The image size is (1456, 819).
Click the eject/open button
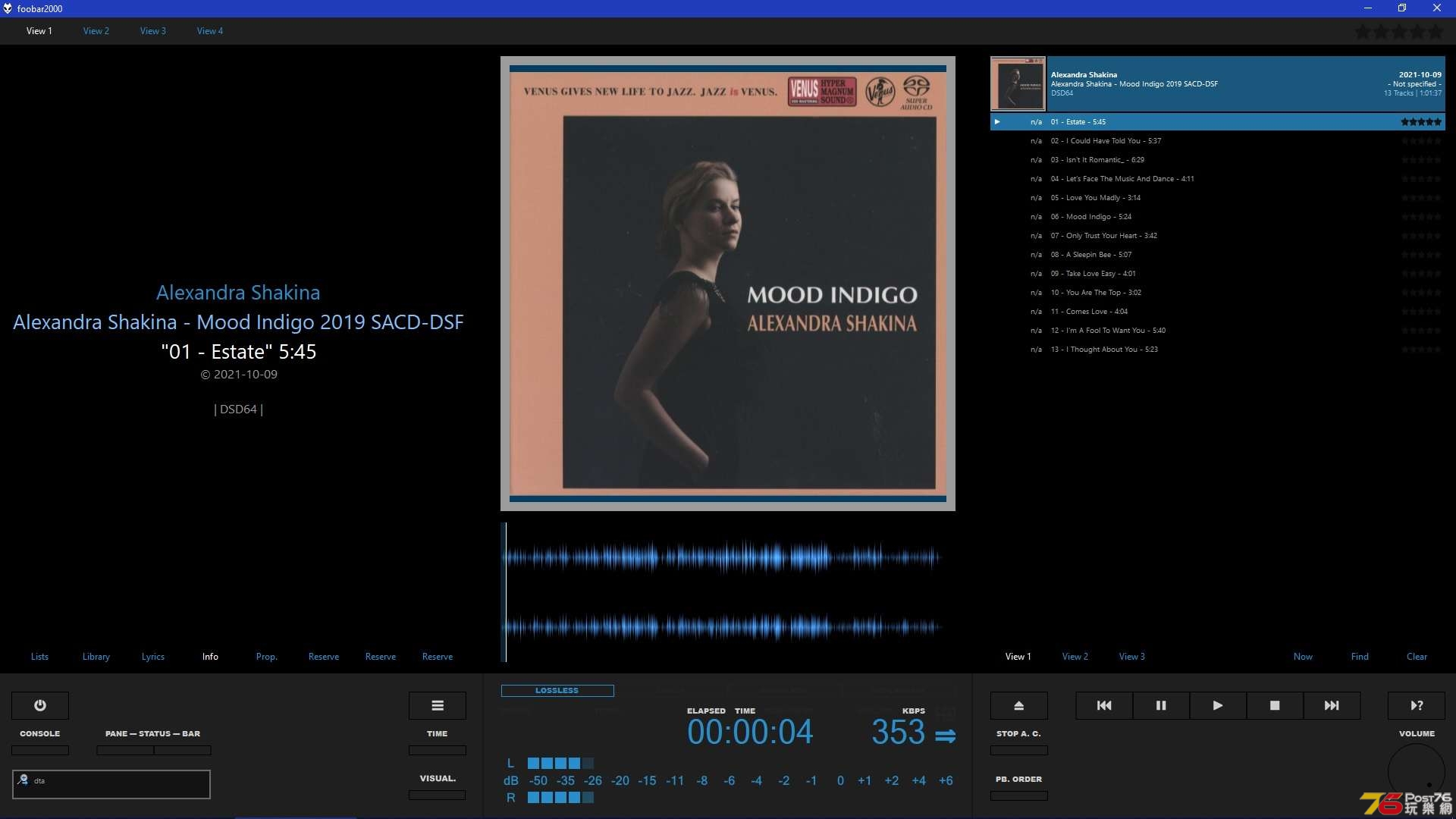click(x=1019, y=705)
